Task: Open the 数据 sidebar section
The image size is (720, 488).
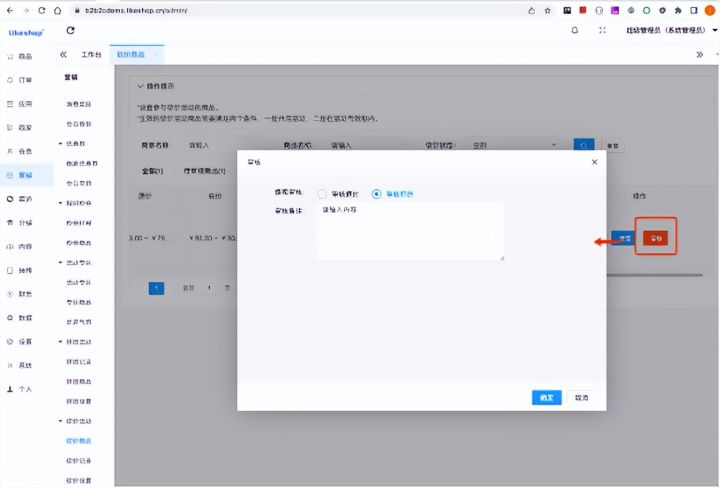Action: point(20,318)
